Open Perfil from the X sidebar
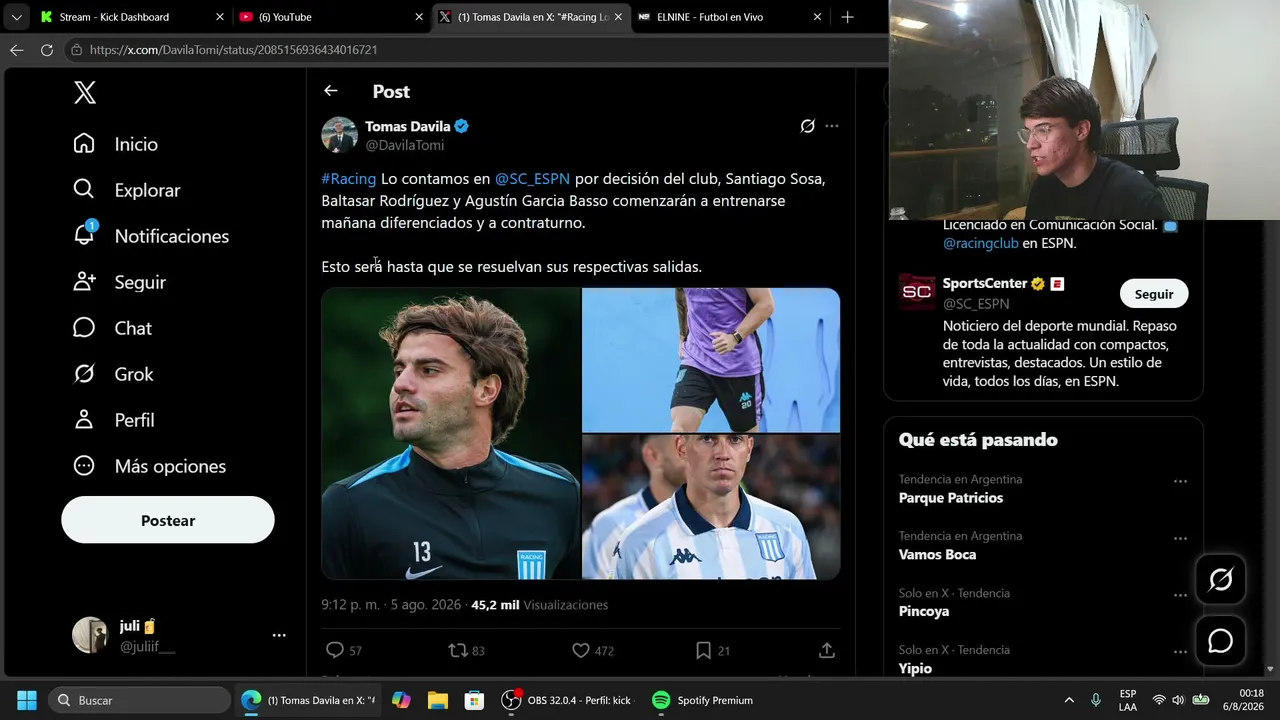This screenshot has width=1280, height=720. (x=114, y=420)
